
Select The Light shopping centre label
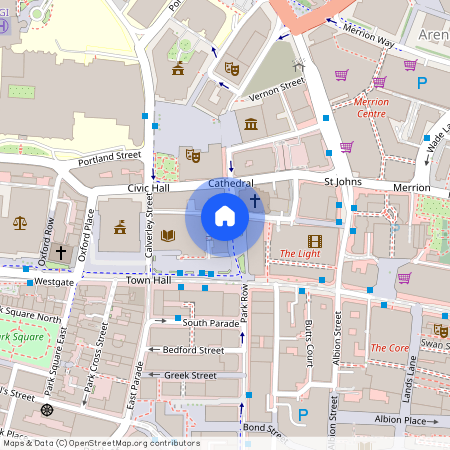click(300, 254)
